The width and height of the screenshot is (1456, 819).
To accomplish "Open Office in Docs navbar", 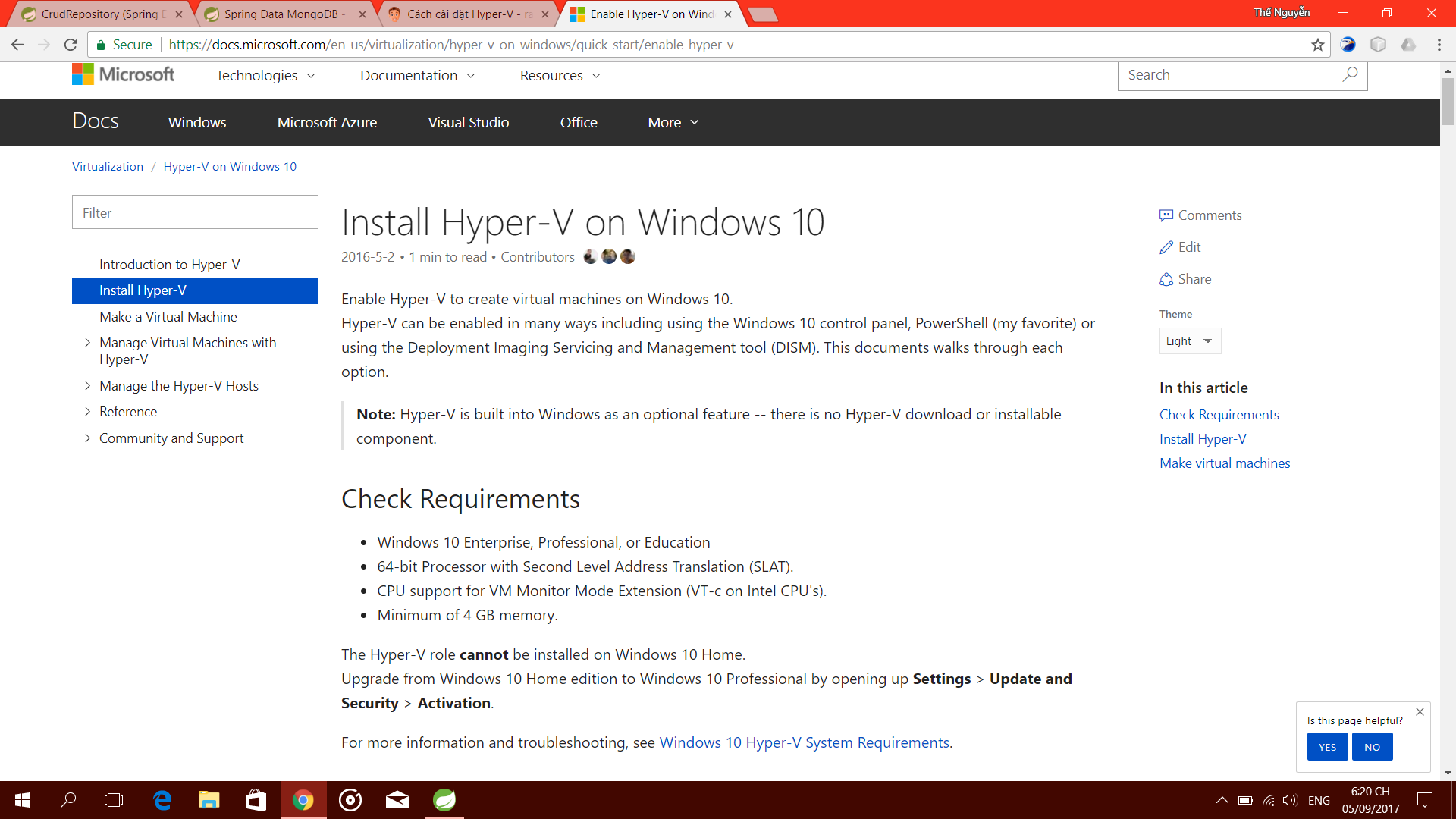I will point(579,122).
